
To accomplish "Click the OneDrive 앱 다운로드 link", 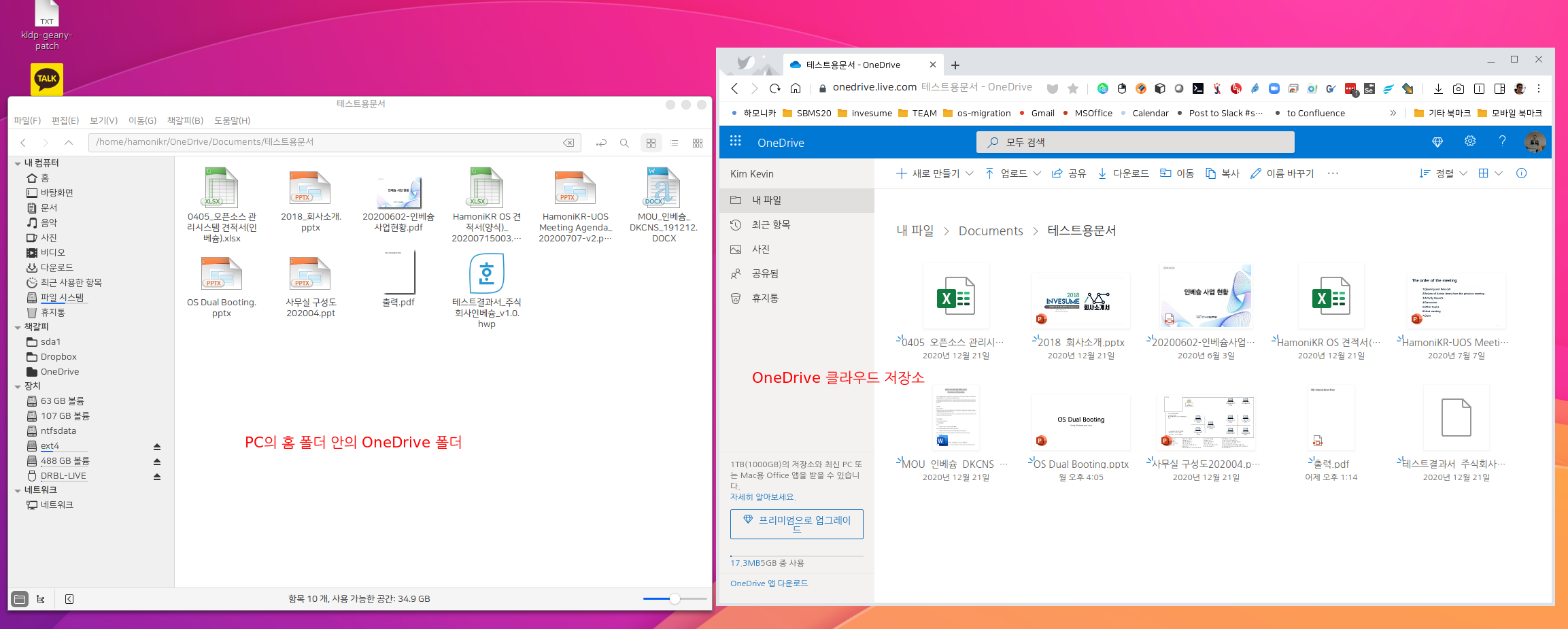I will (x=768, y=583).
